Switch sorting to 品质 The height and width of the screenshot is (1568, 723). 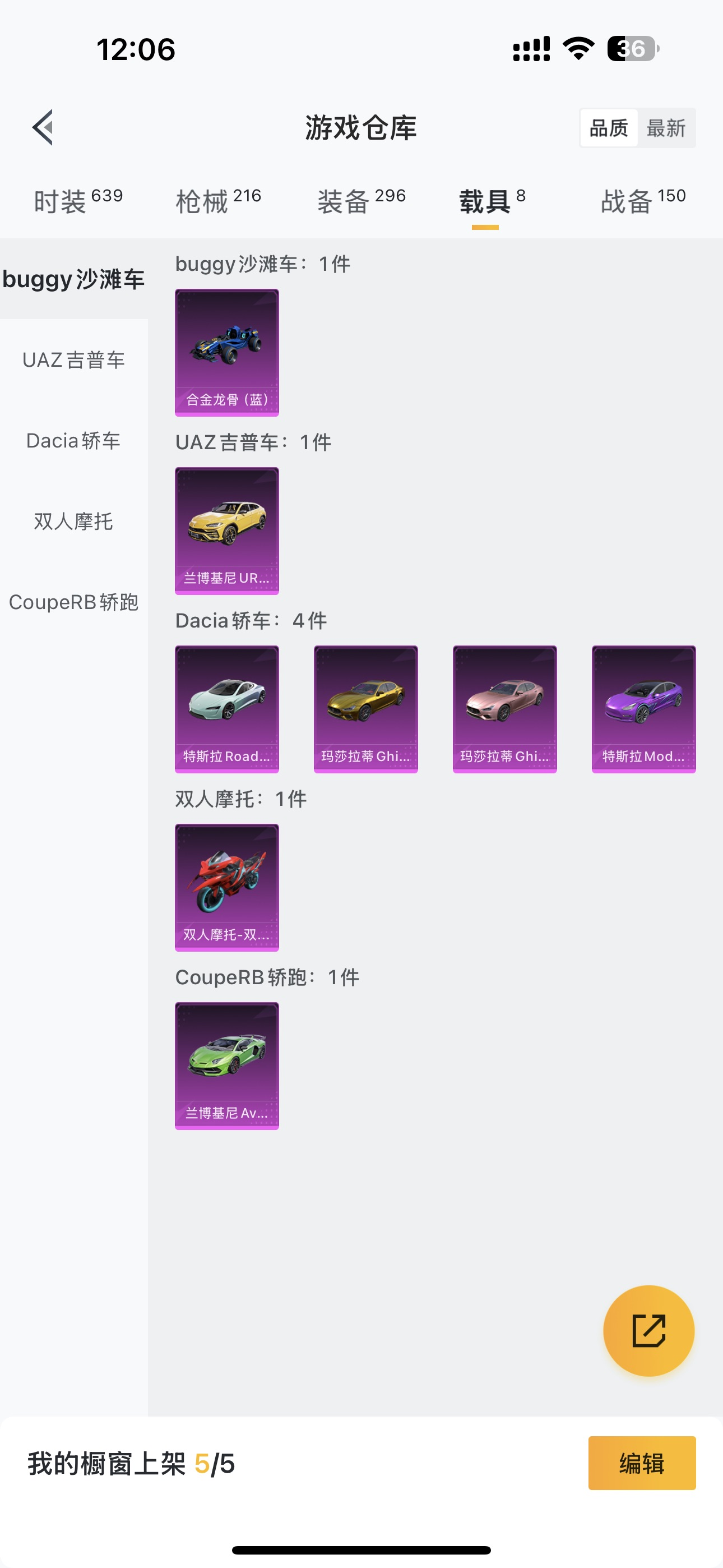pos(609,128)
